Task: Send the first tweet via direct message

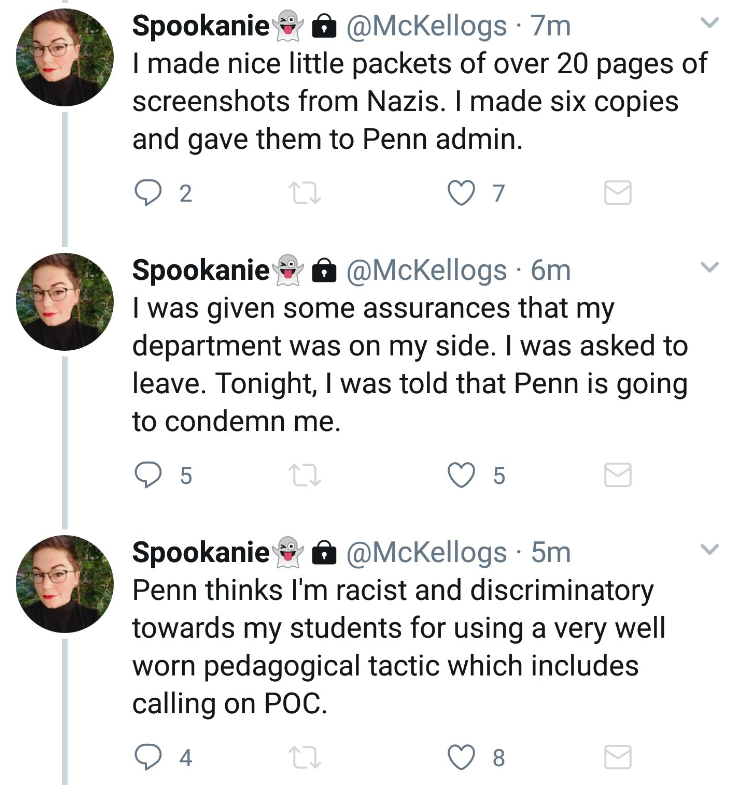Action: [x=618, y=193]
